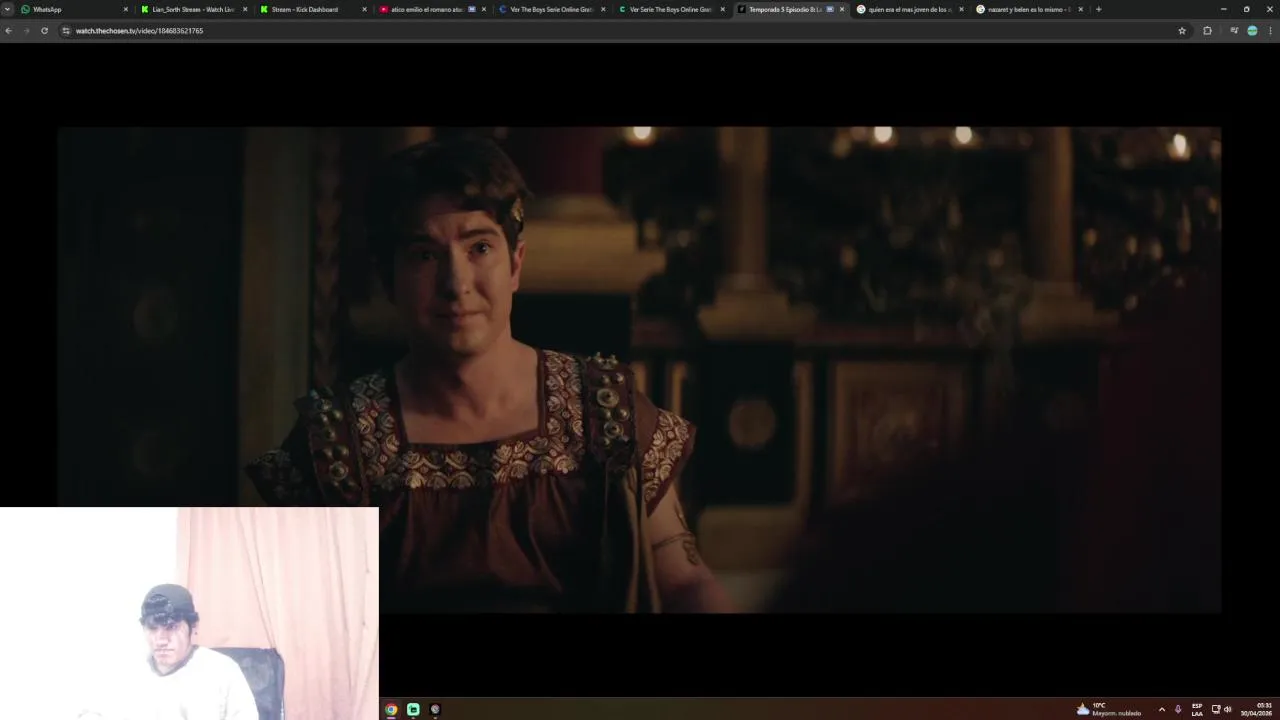The width and height of the screenshot is (1280, 720).
Task: Switch to the Stream - Kick Dashboard tab
Action: click(x=312, y=9)
